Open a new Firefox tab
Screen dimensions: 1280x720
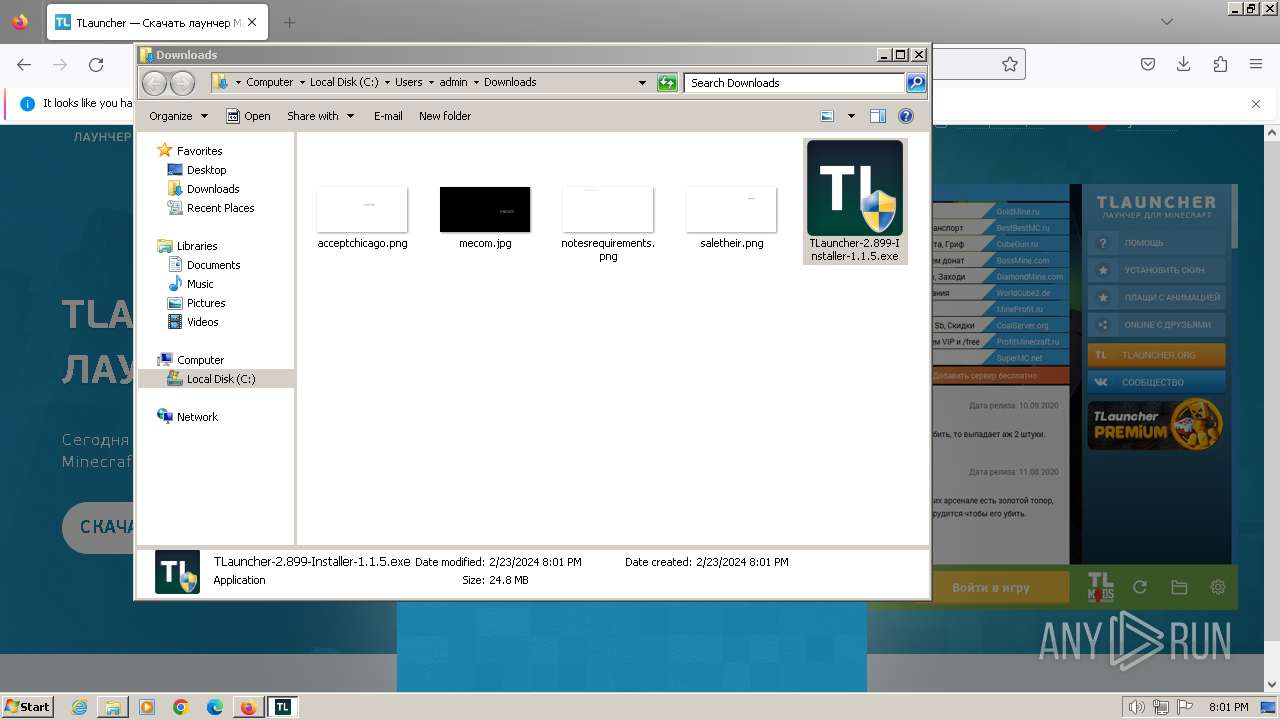point(289,22)
